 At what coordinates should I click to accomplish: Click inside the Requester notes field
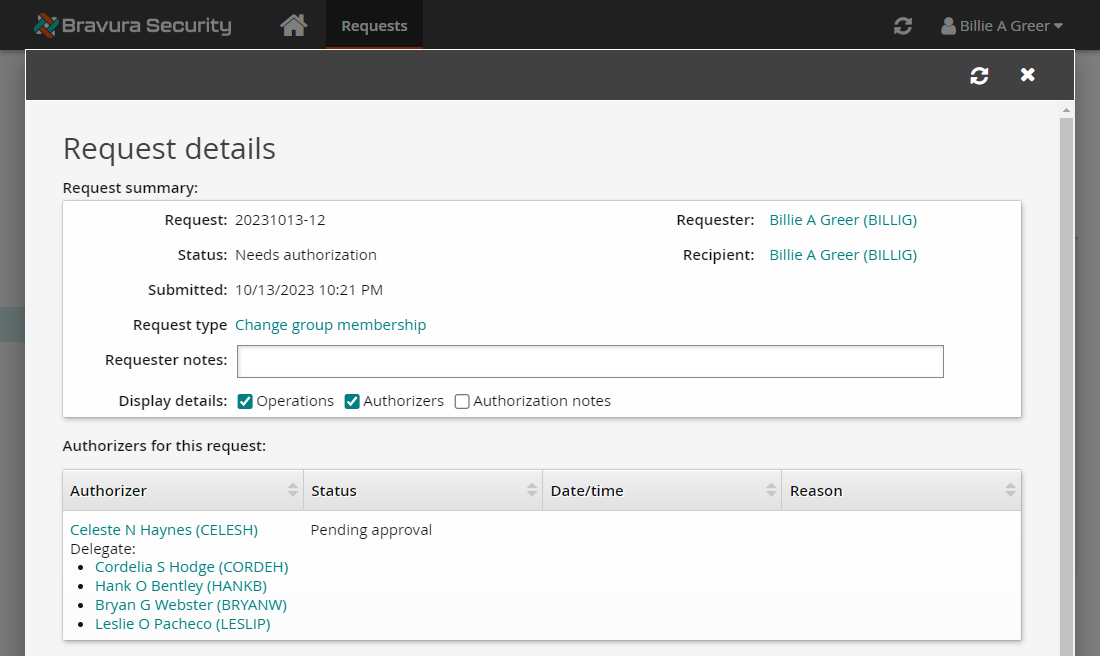590,361
